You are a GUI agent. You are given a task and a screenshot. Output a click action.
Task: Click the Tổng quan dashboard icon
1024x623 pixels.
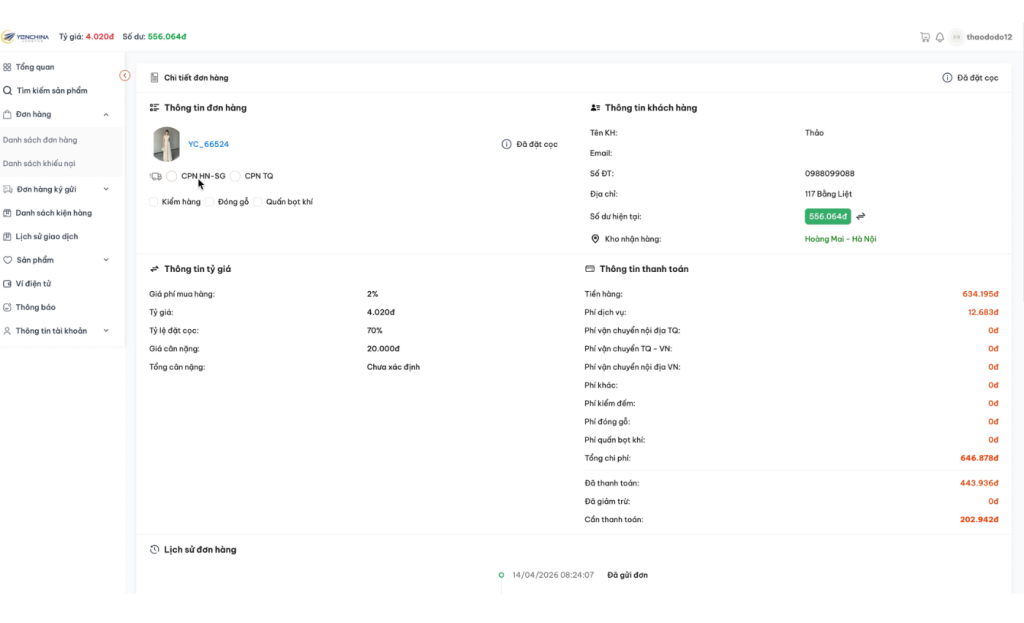point(7,67)
